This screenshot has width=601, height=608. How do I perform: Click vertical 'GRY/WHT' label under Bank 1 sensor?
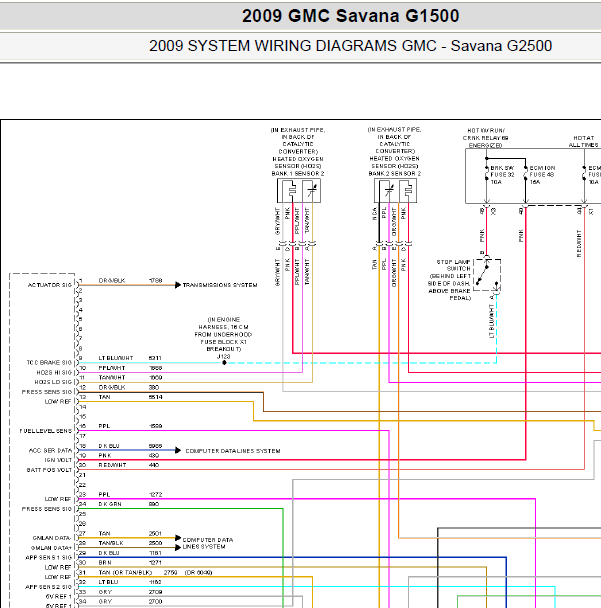(278, 221)
